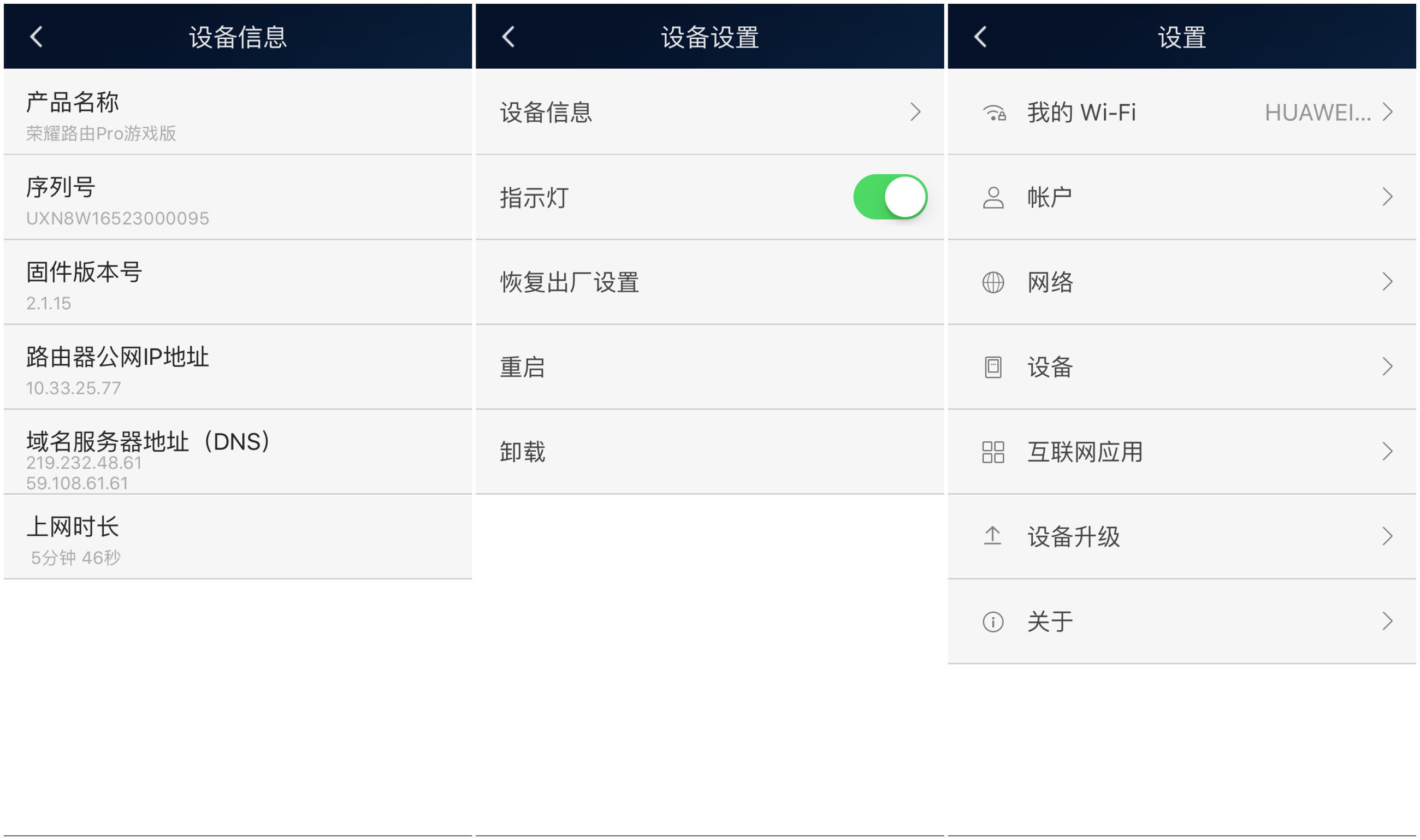This screenshot has height=840, width=1420.
Task: Click the 关于 info icon
Action: [x=993, y=621]
